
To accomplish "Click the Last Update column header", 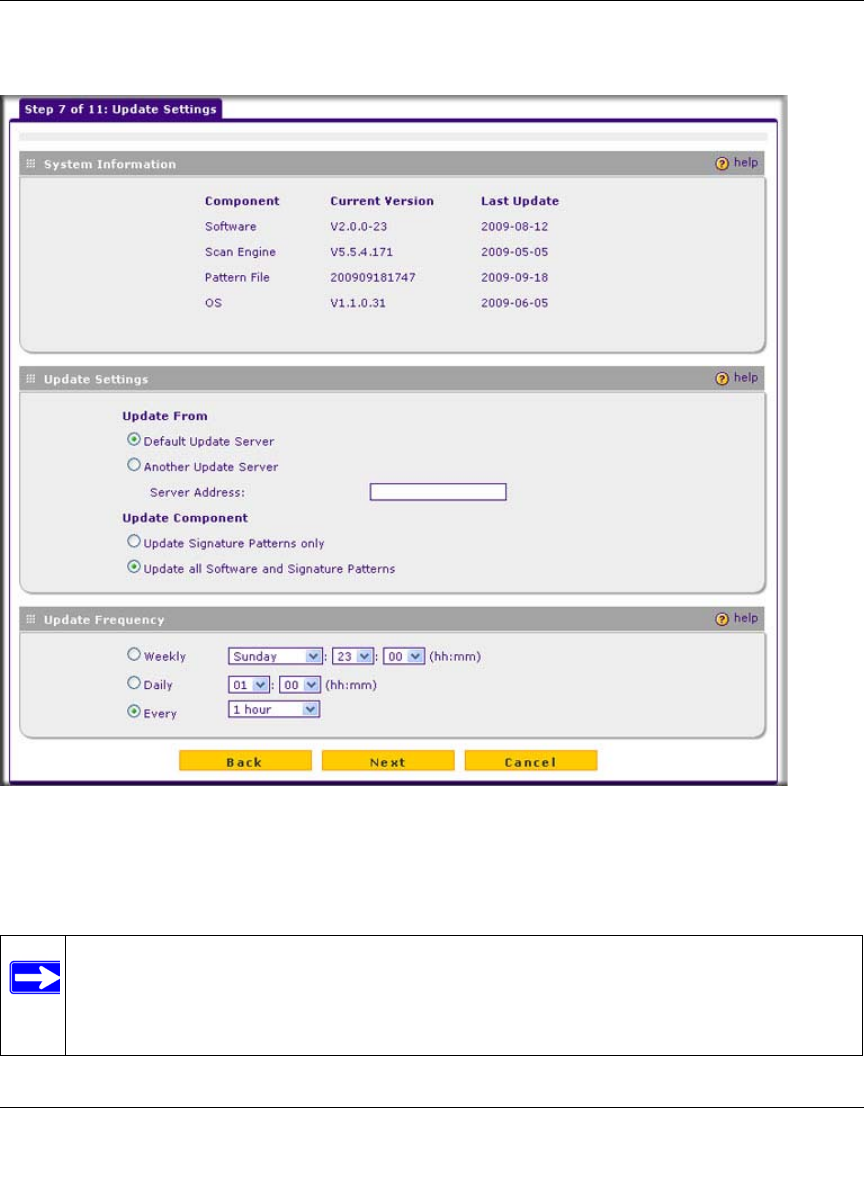I will (x=520, y=201).
